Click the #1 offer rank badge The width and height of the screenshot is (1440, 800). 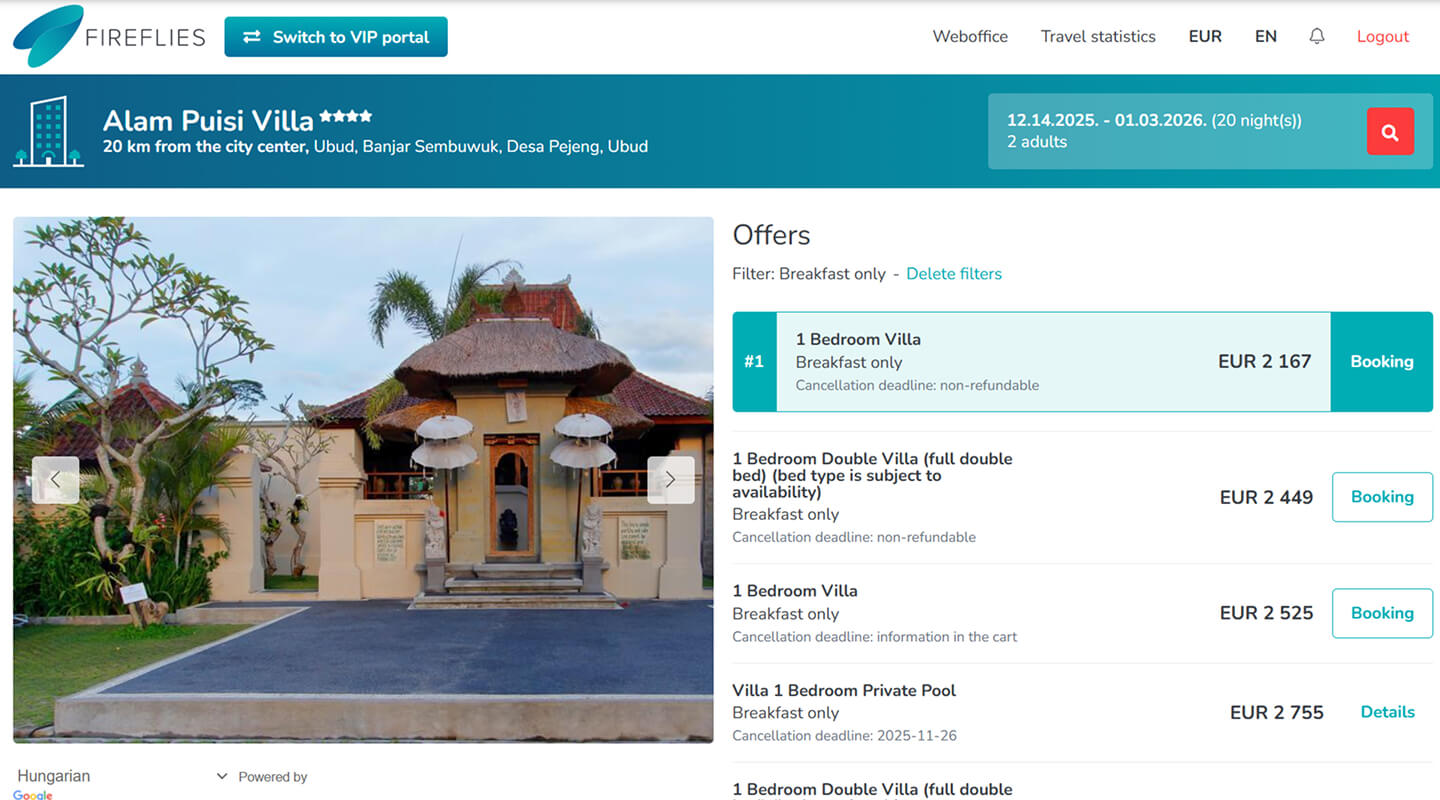[x=754, y=362]
